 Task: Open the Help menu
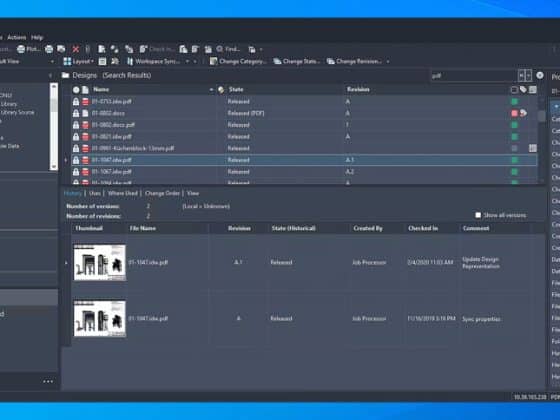click(37, 37)
